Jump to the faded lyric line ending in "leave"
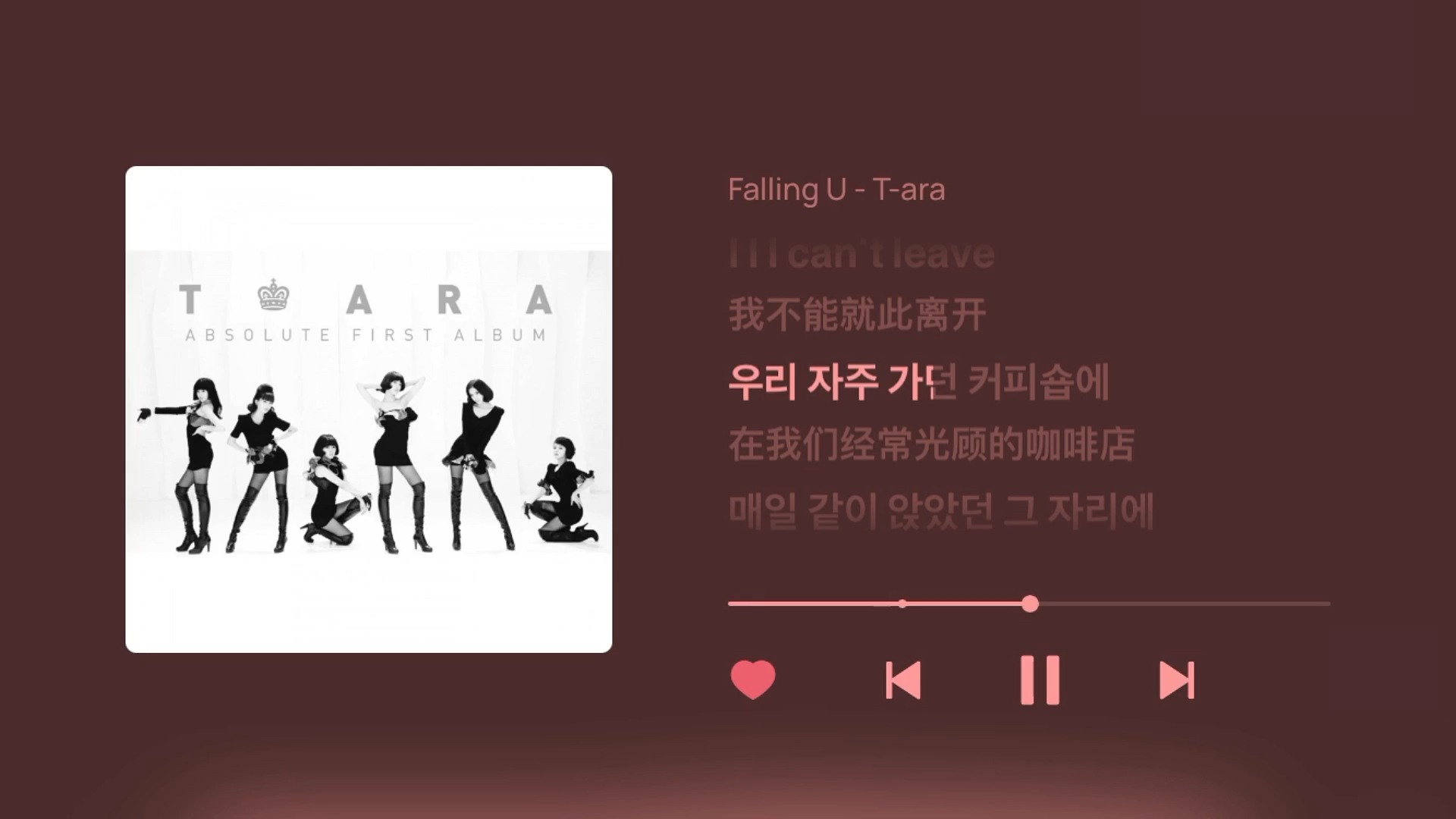The height and width of the screenshot is (819, 1456). [x=861, y=254]
